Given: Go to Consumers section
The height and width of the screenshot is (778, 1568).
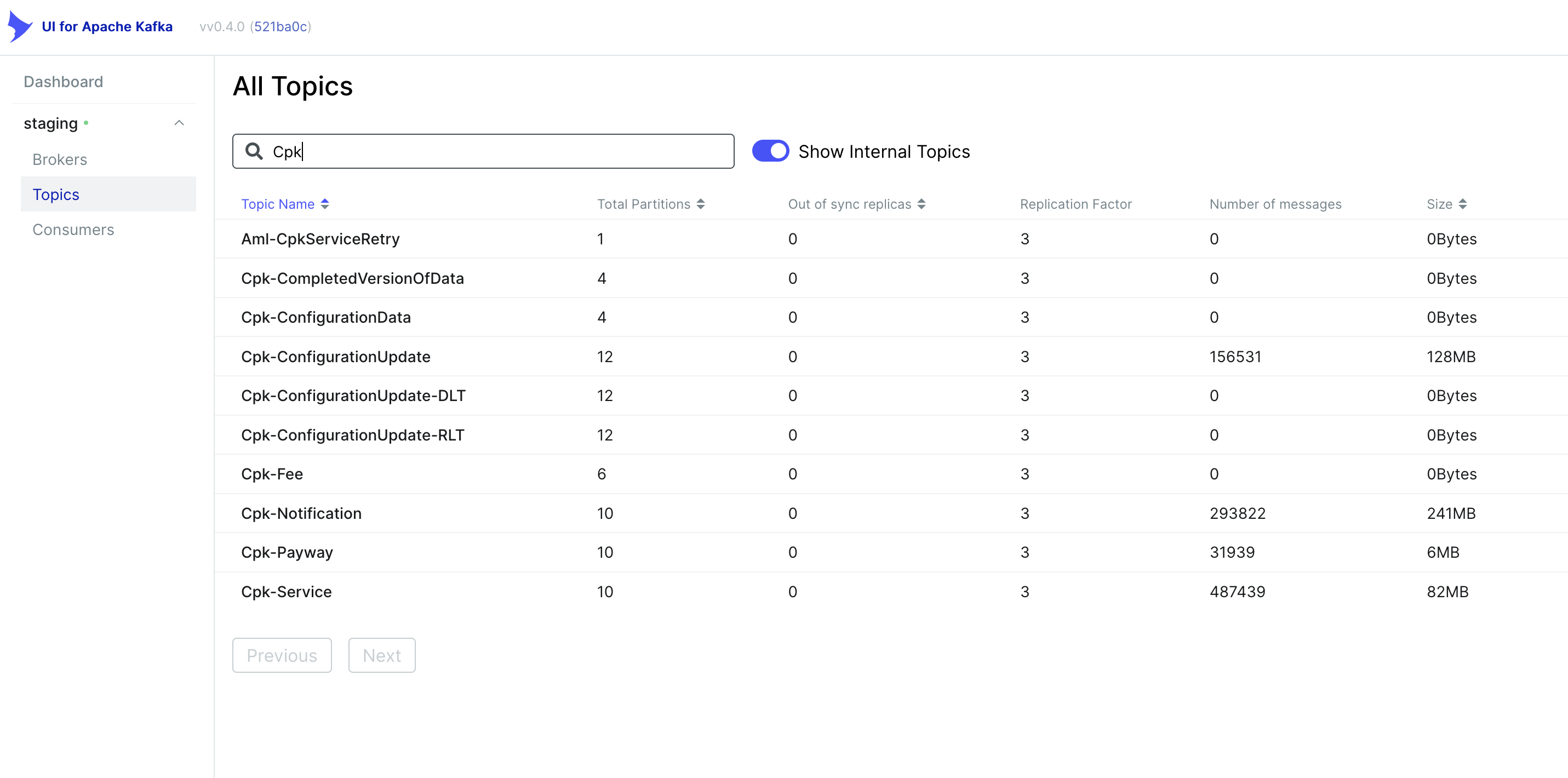Looking at the screenshot, I should (73, 230).
